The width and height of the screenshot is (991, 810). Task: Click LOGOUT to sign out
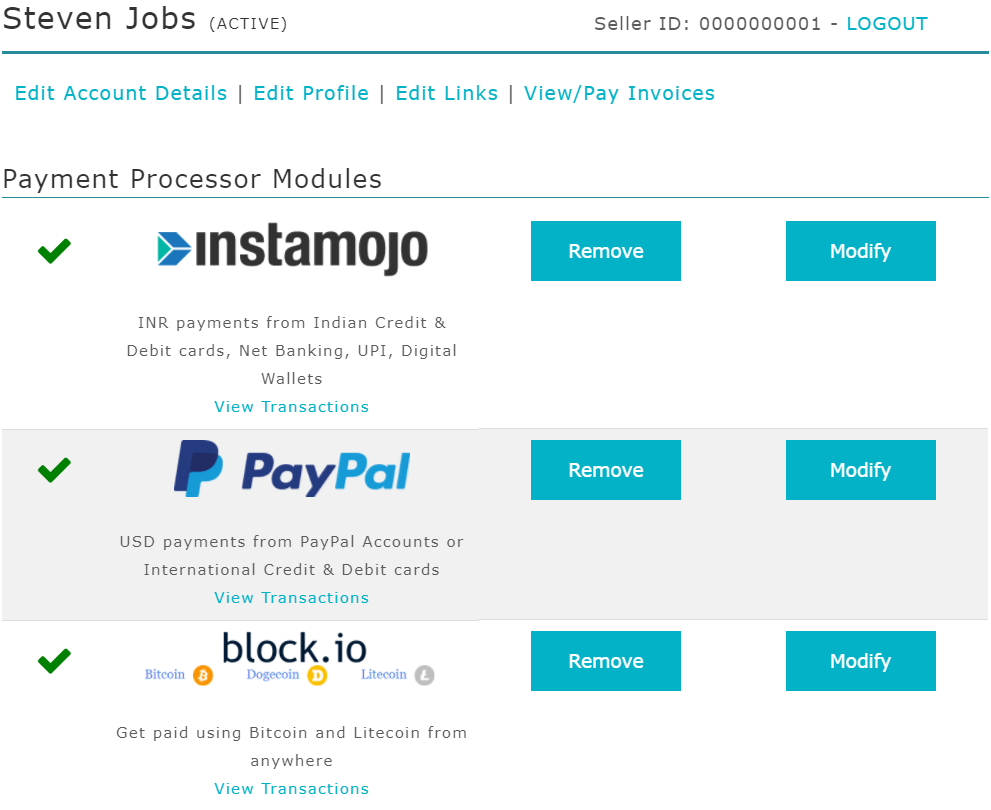click(x=886, y=23)
